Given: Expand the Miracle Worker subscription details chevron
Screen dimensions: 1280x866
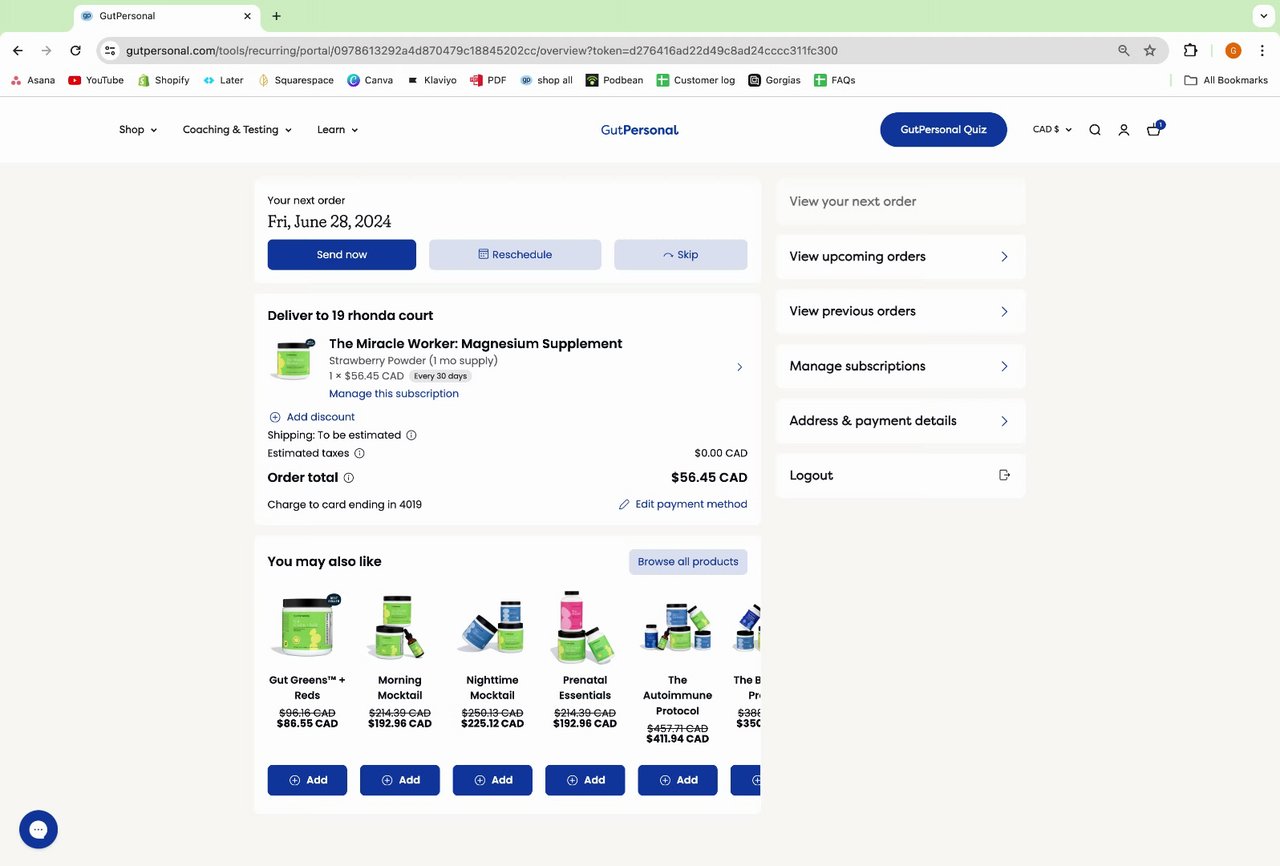Looking at the screenshot, I should [x=740, y=367].
